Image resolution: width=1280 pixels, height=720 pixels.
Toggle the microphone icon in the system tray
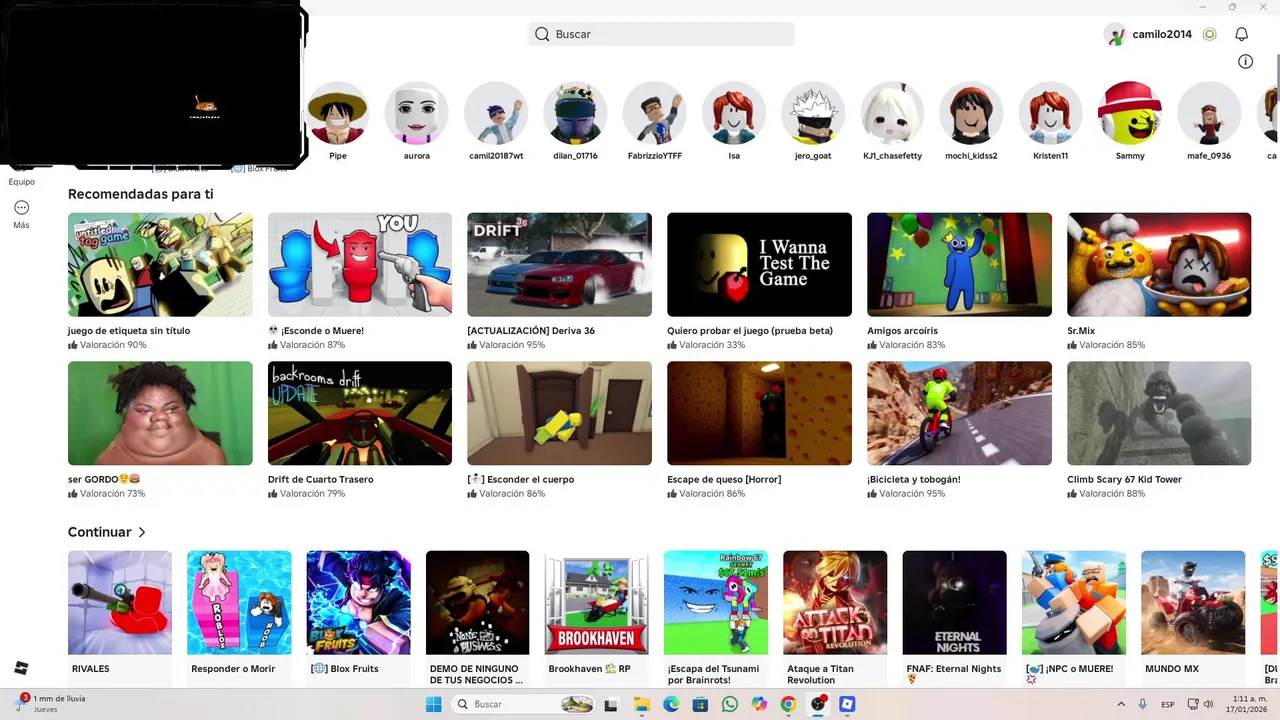pos(1142,704)
